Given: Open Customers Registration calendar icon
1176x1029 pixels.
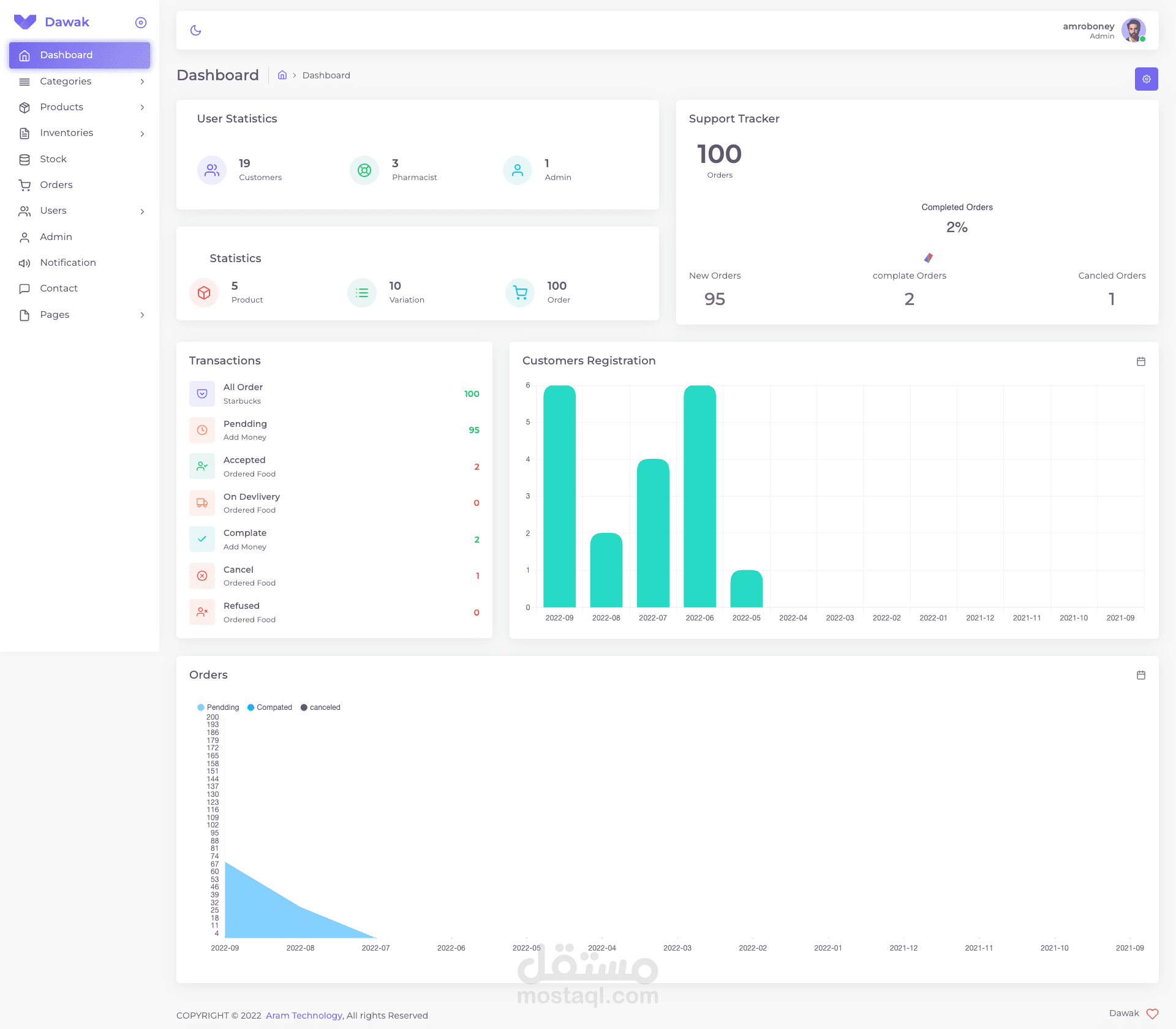Looking at the screenshot, I should pyautogui.click(x=1140, y=361).
